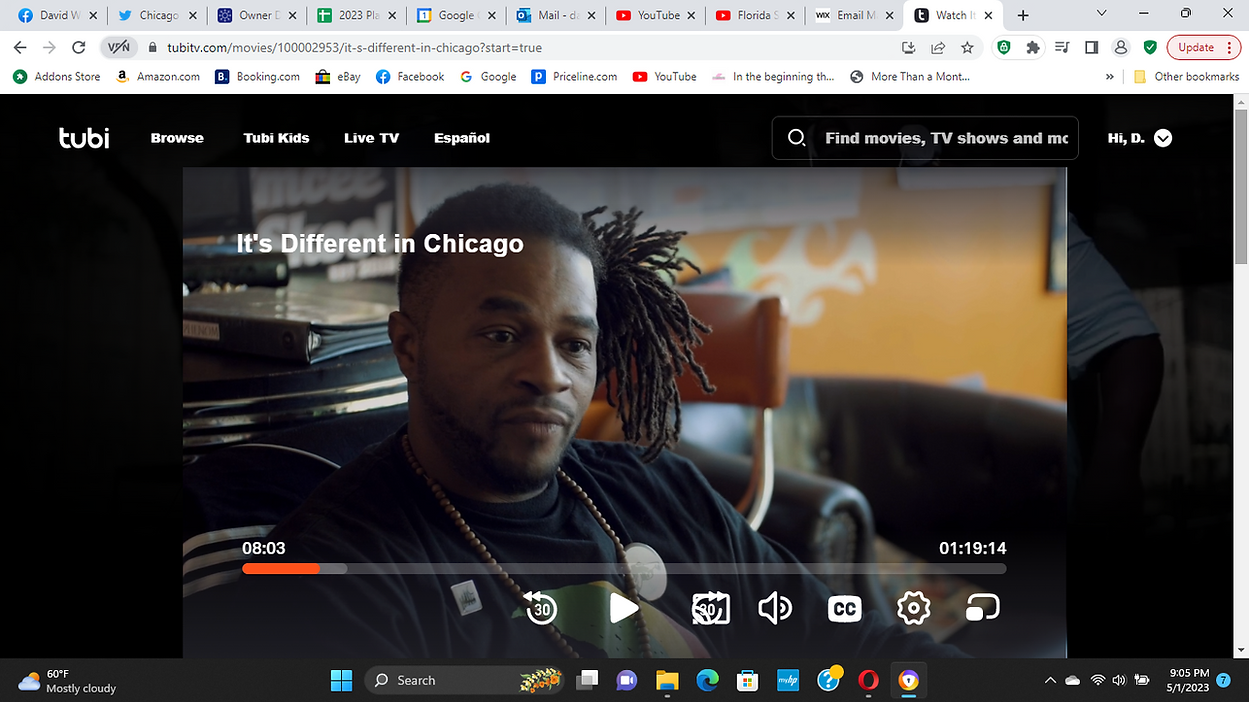Open the Booking.com bookmark
Viewport: 1249px width, 702px height.
pyautogui.click(x=257, y=76)
